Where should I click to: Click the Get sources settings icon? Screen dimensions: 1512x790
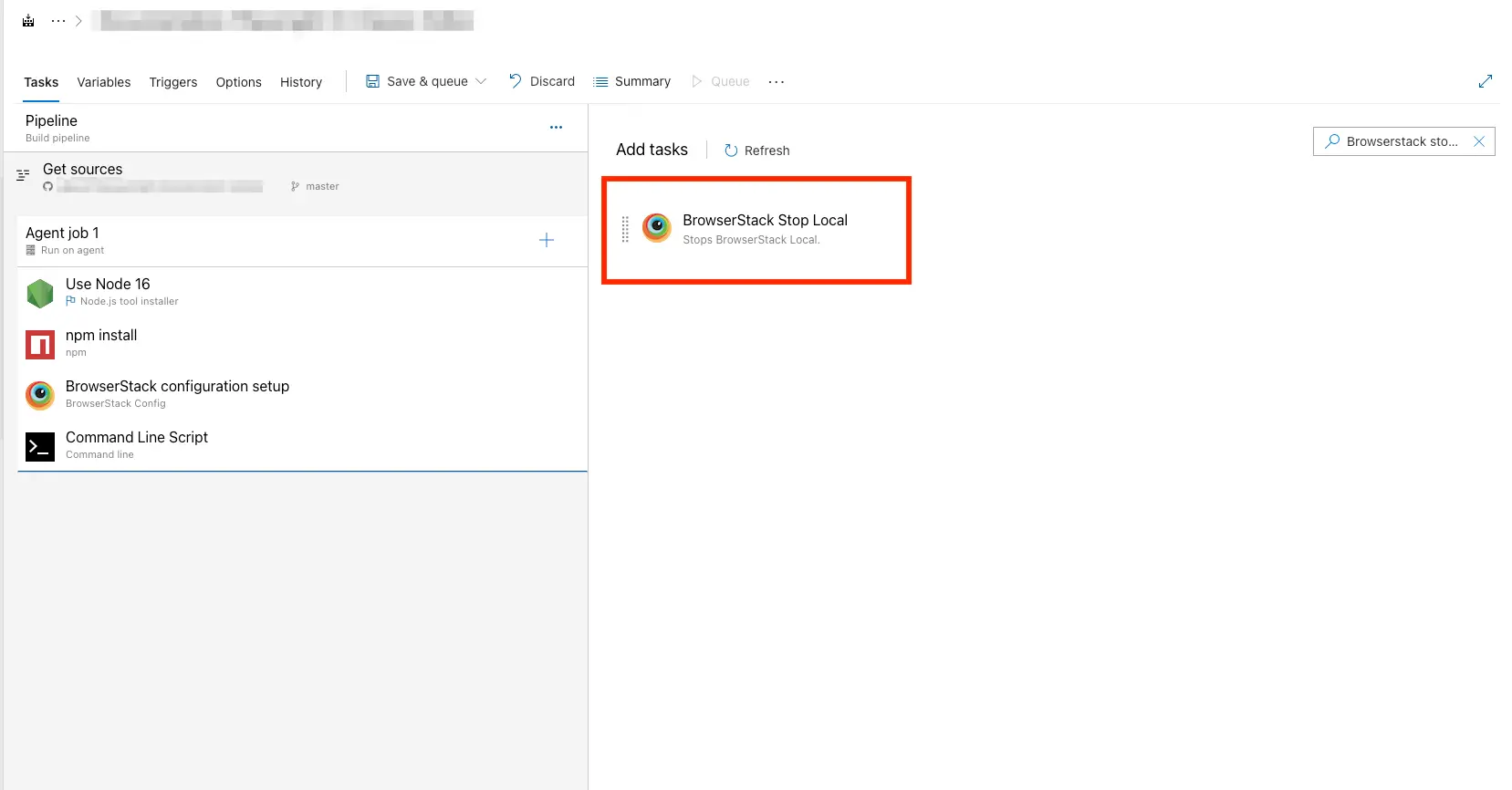tap(24, 175)
